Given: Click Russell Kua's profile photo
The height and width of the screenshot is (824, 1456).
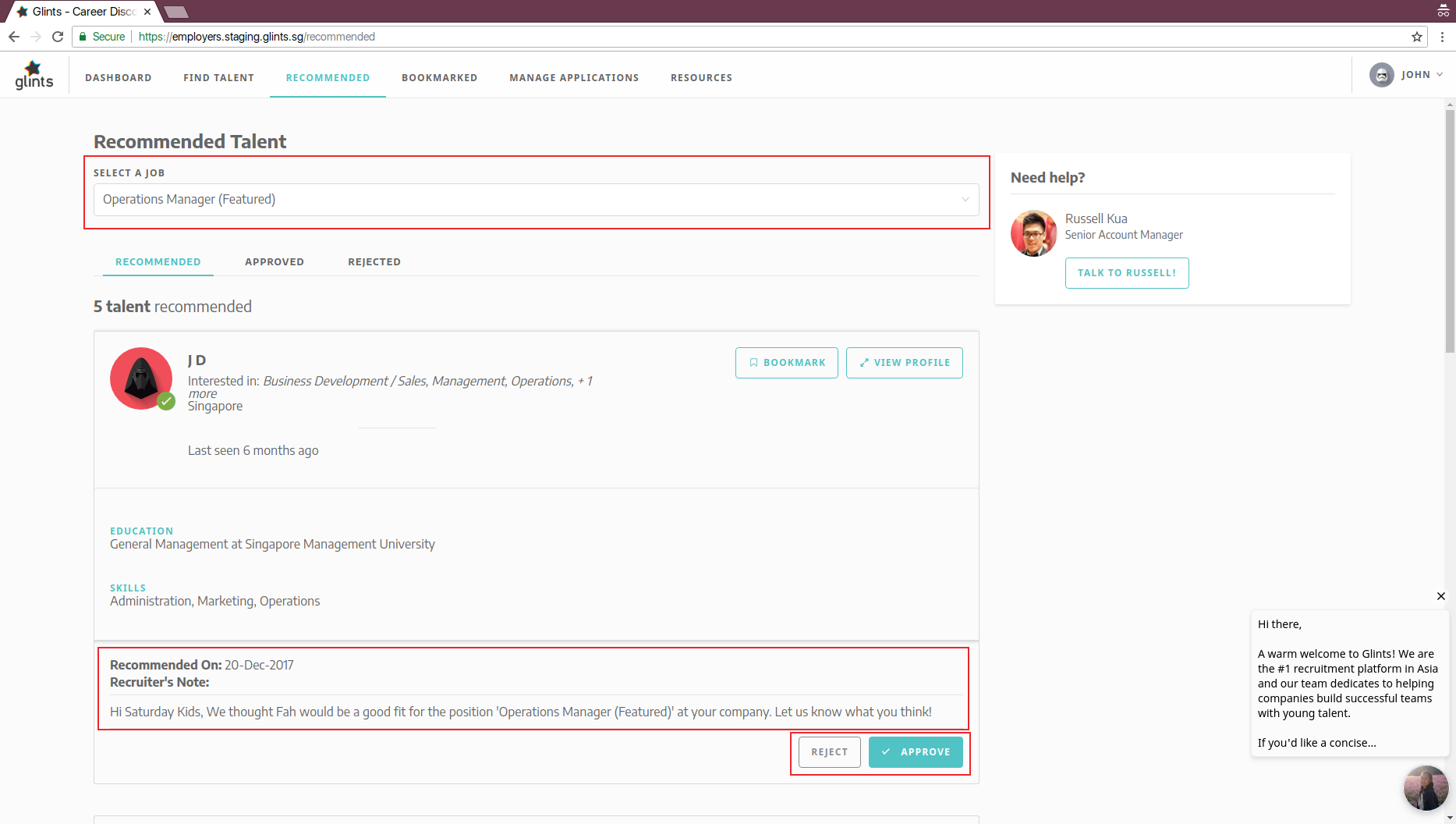Looking at the screenshot, I should pyautogui.click(x=1033, y=233).
